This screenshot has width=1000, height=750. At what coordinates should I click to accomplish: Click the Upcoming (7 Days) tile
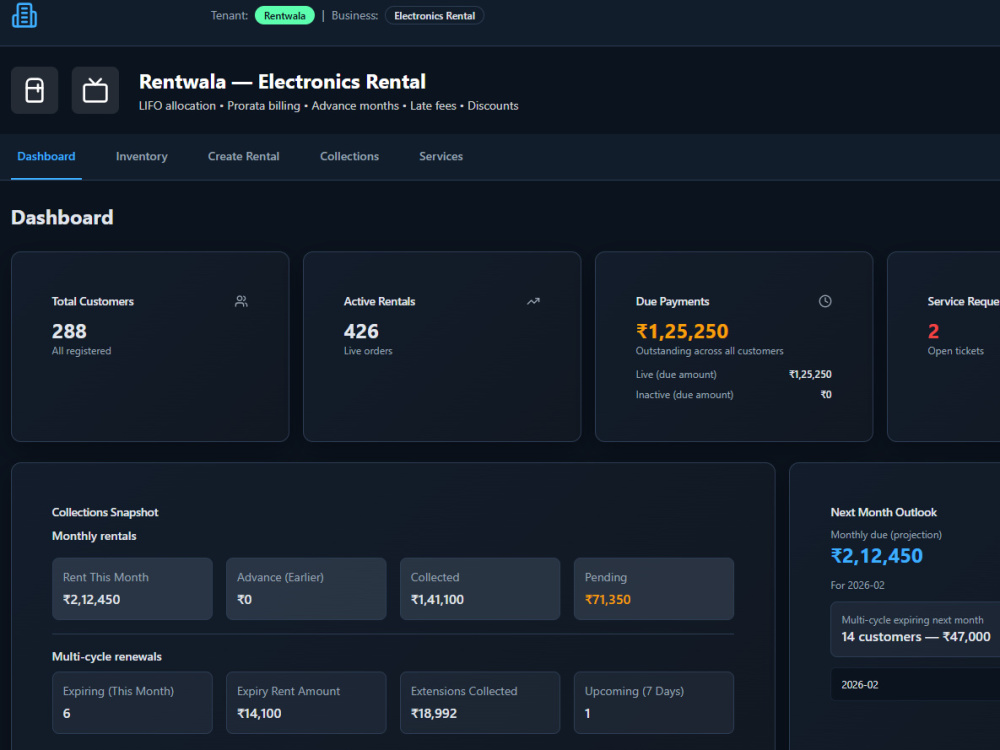pos(654,702)
